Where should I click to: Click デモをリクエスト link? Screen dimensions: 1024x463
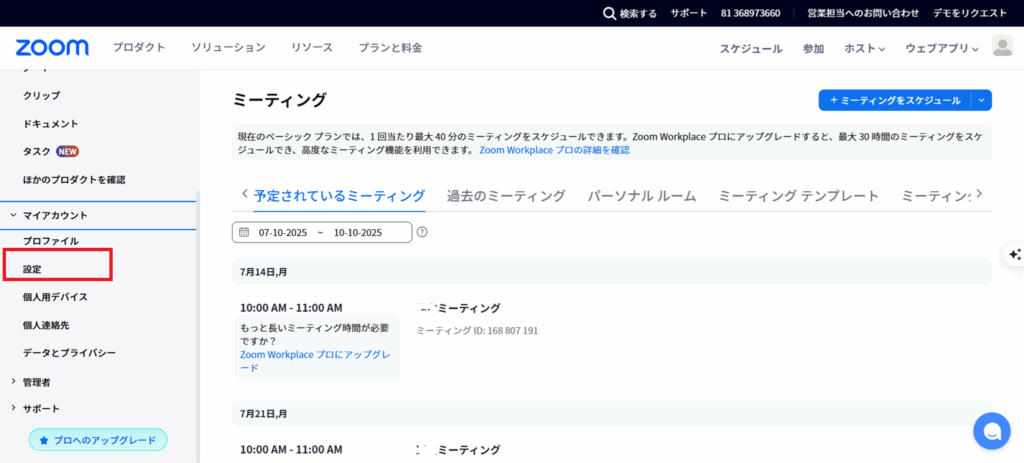pyautogui.click(x=970, y=13)
